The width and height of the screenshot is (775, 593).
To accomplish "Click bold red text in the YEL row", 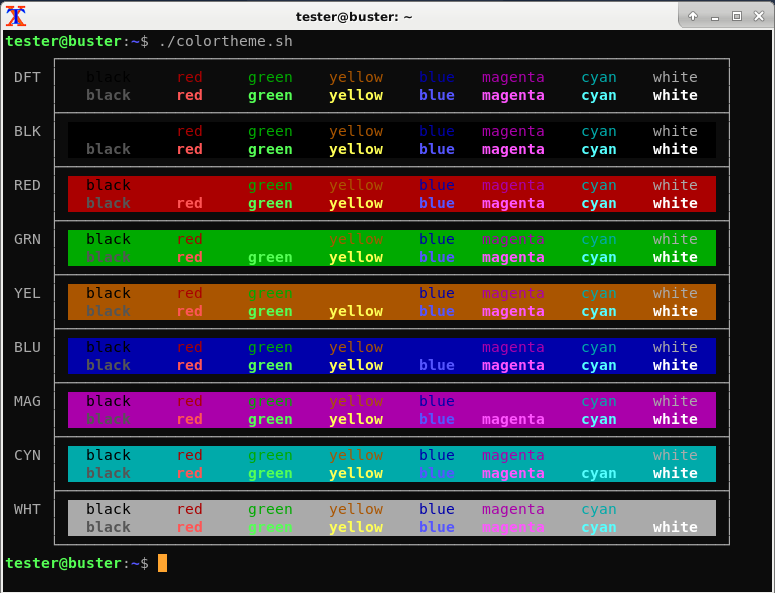I will tap(189, 311).
